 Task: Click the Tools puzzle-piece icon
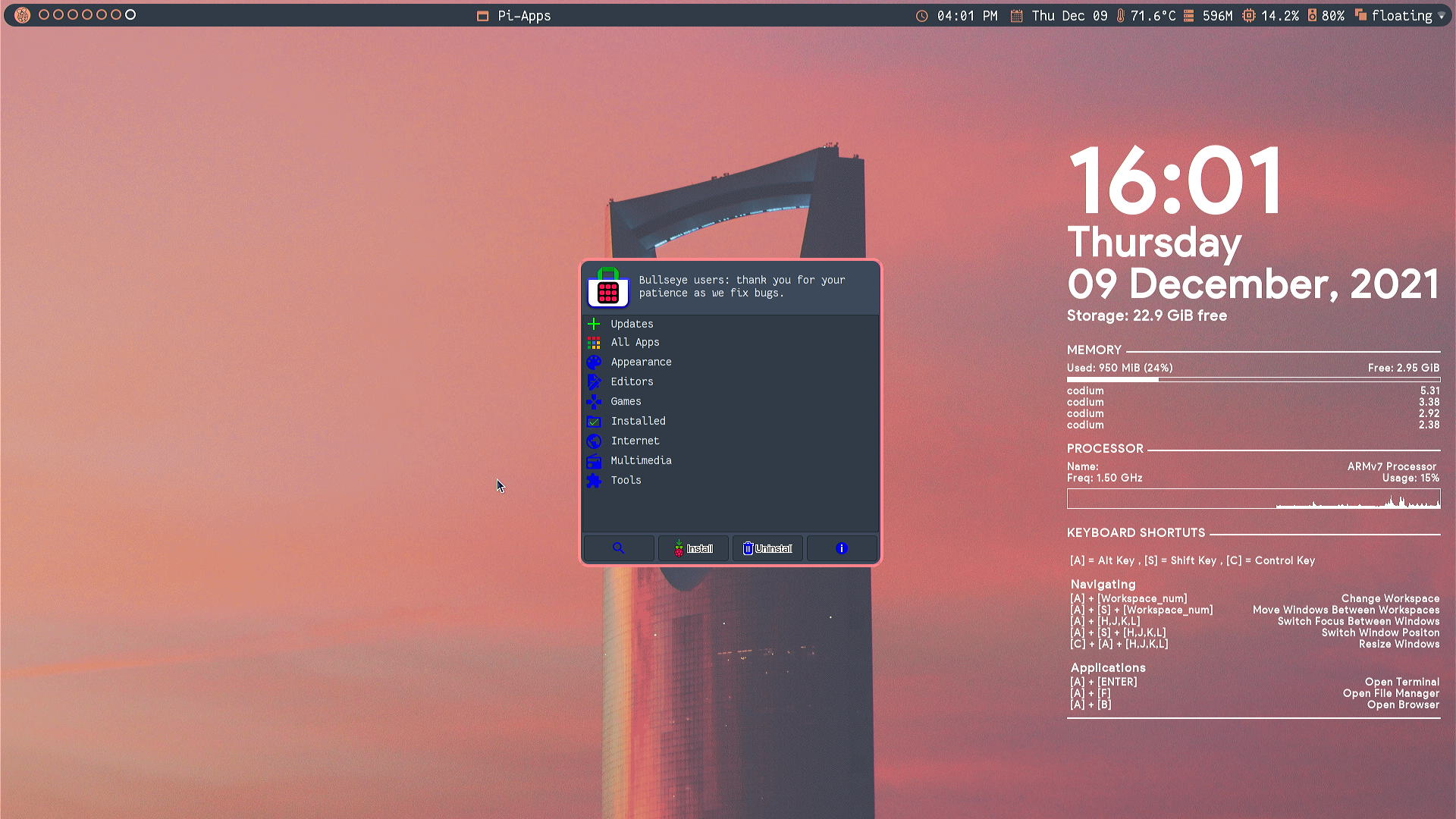pyautogui.click(x=594, y=481)
